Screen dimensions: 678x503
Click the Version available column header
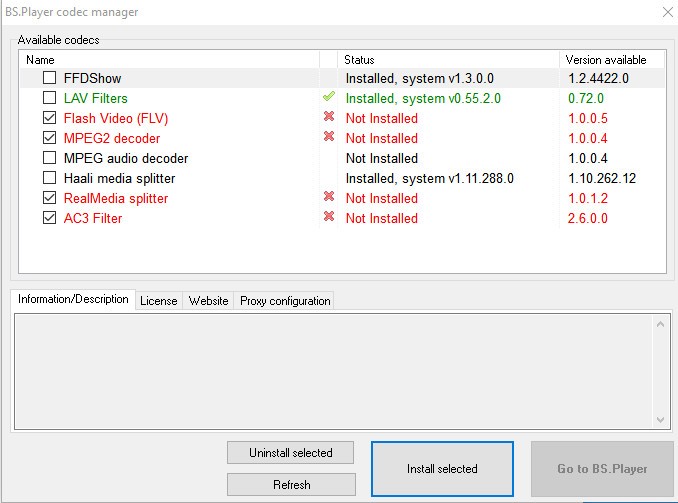(612, 60)
